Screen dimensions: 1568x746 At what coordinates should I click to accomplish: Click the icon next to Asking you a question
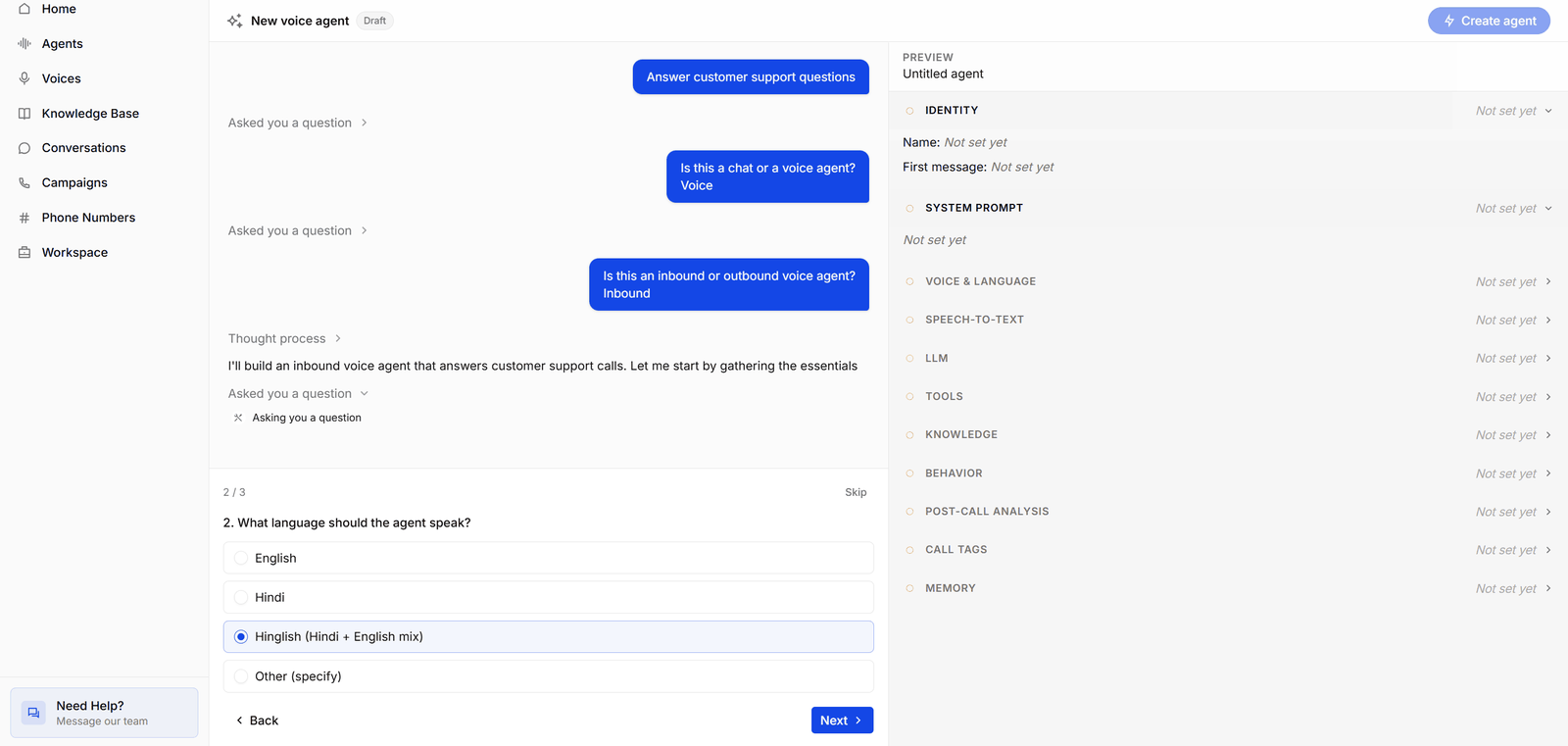(x=238, y=418)
